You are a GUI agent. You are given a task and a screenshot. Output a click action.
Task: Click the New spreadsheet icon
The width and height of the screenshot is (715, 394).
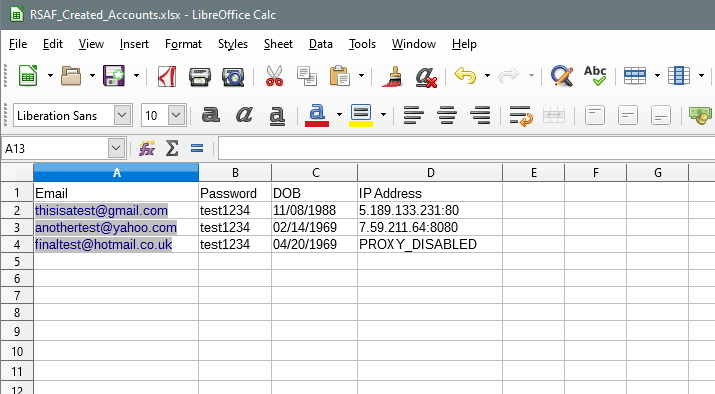coord(28,76)
